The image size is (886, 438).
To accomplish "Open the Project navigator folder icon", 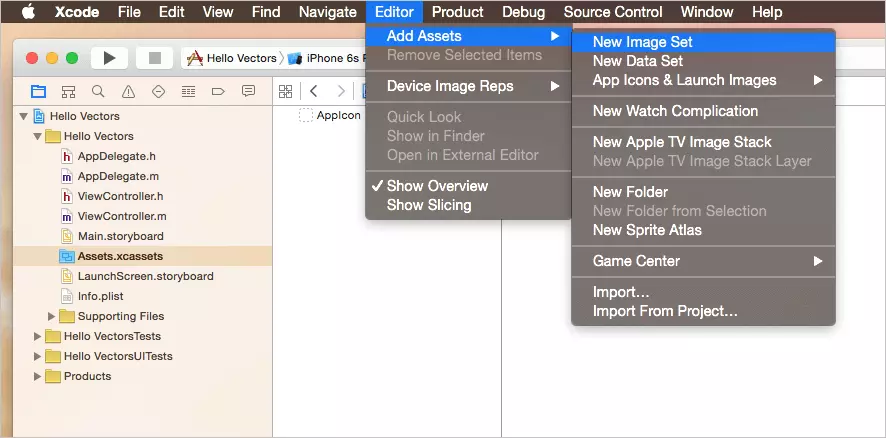I will point(38,92).
